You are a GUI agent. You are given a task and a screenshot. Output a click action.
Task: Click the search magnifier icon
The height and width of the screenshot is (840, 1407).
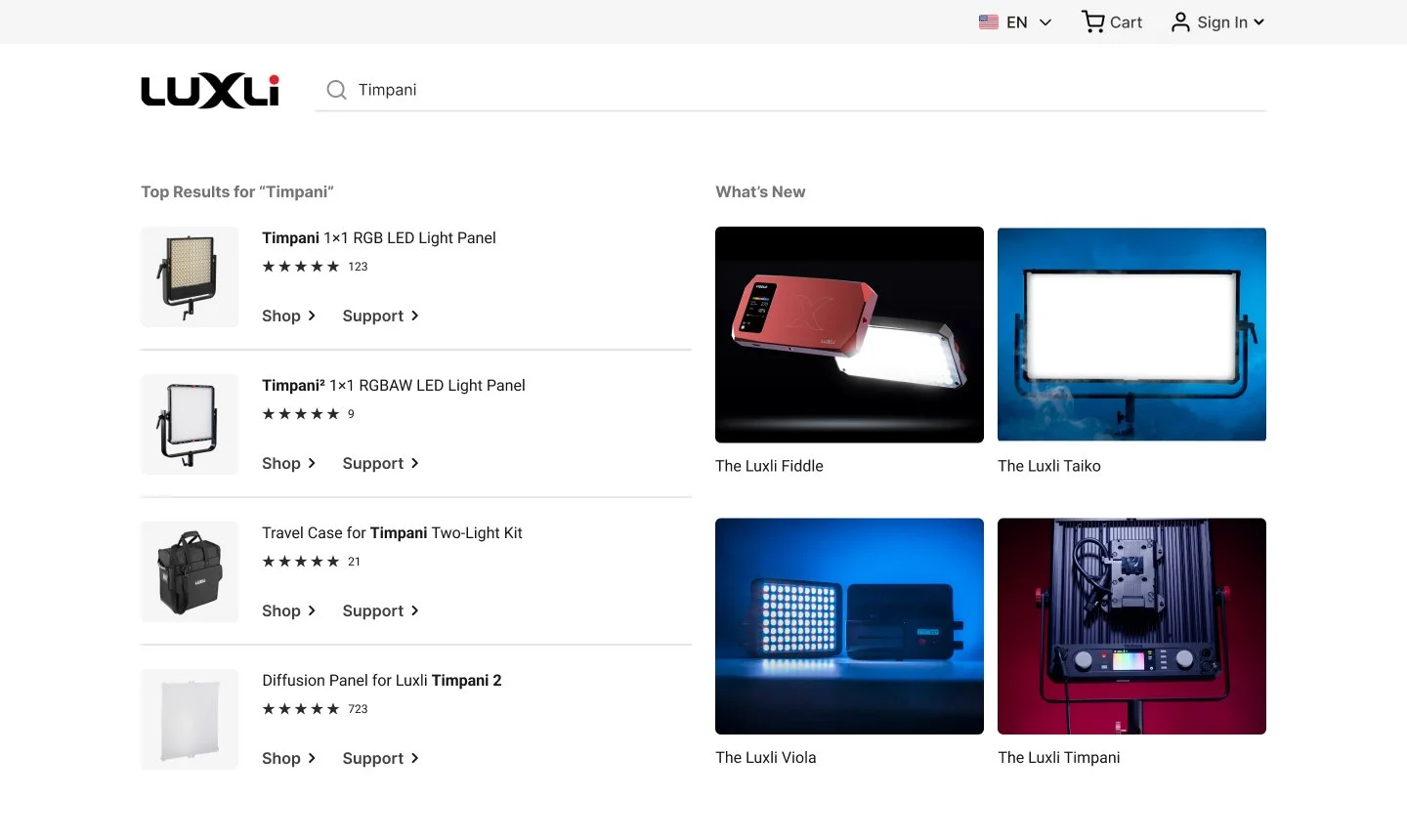(x=336, y=90)
